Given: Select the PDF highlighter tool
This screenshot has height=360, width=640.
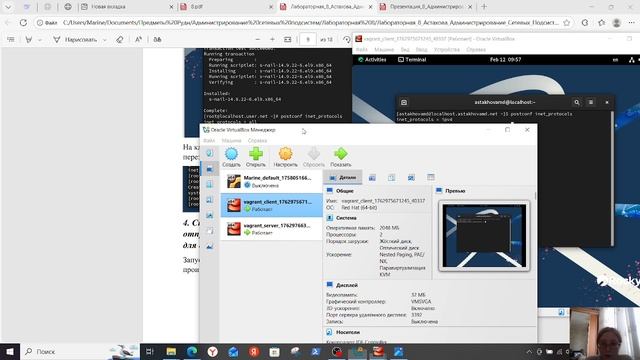Looking at the screenshot, I should (29, 39).
